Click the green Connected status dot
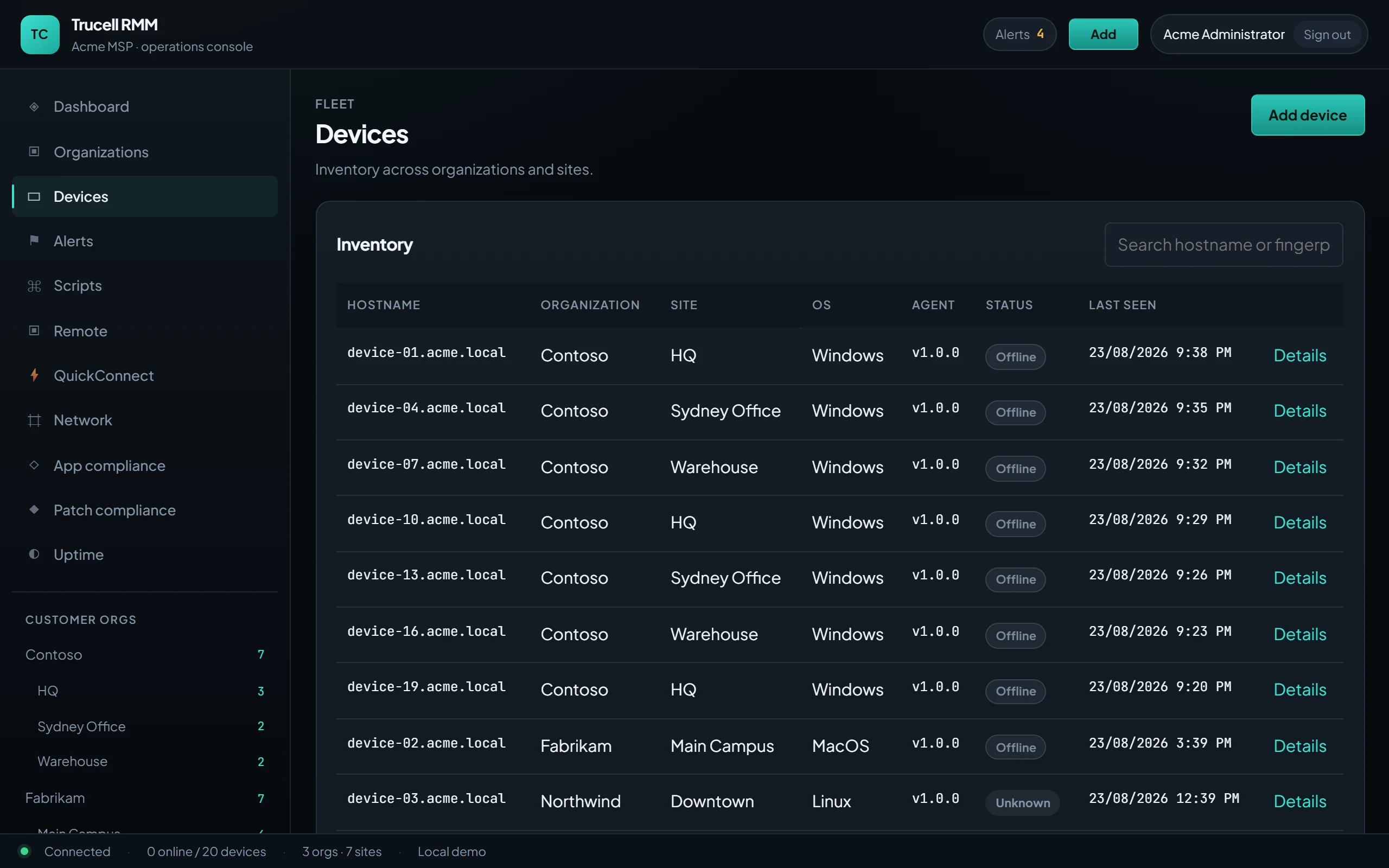The height and width of the screenshot is (868, 1389). (x=24, y=851)
